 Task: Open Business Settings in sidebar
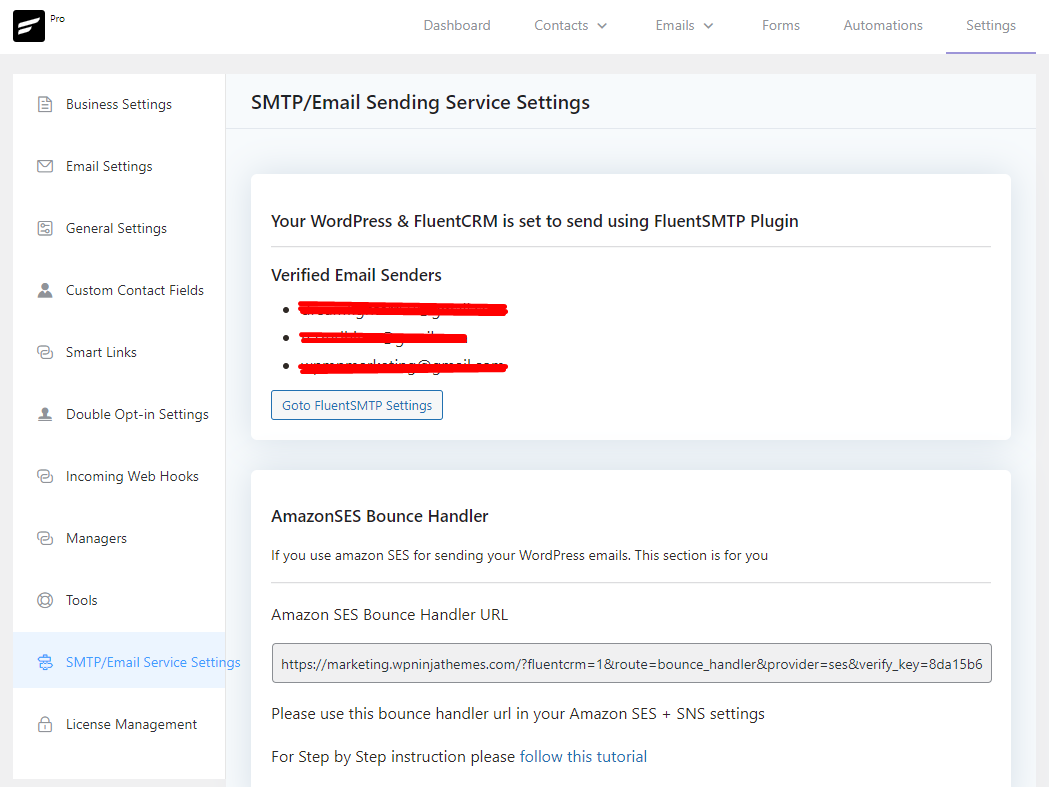pos(118,104)
